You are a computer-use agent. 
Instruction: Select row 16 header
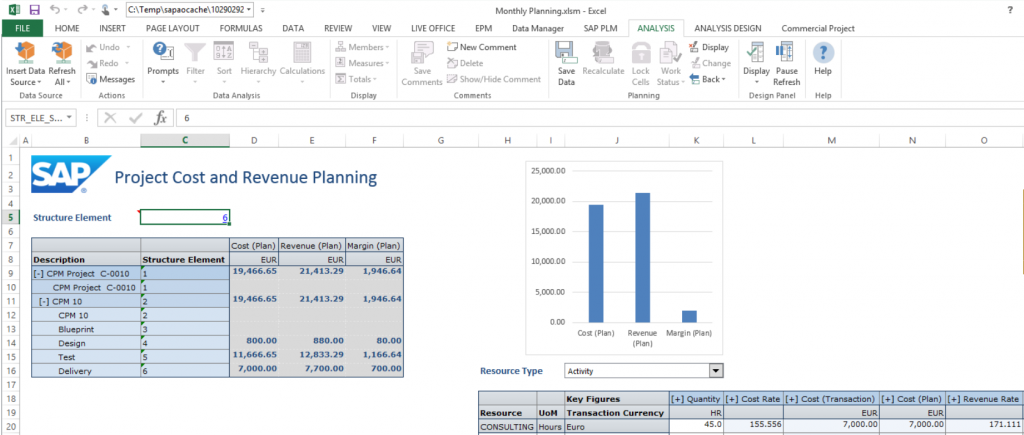point(10,370)
